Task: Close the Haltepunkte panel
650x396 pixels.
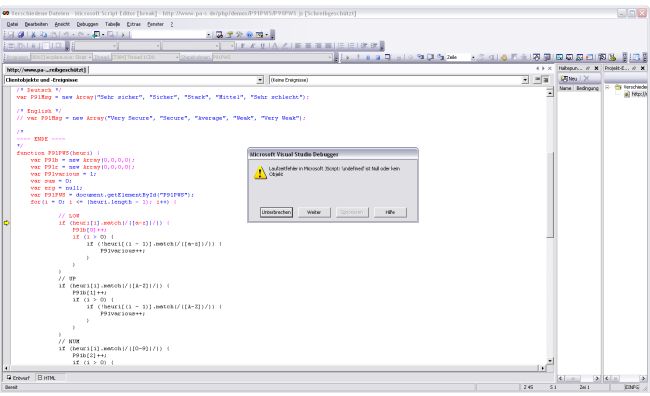Action: (597, 68)
